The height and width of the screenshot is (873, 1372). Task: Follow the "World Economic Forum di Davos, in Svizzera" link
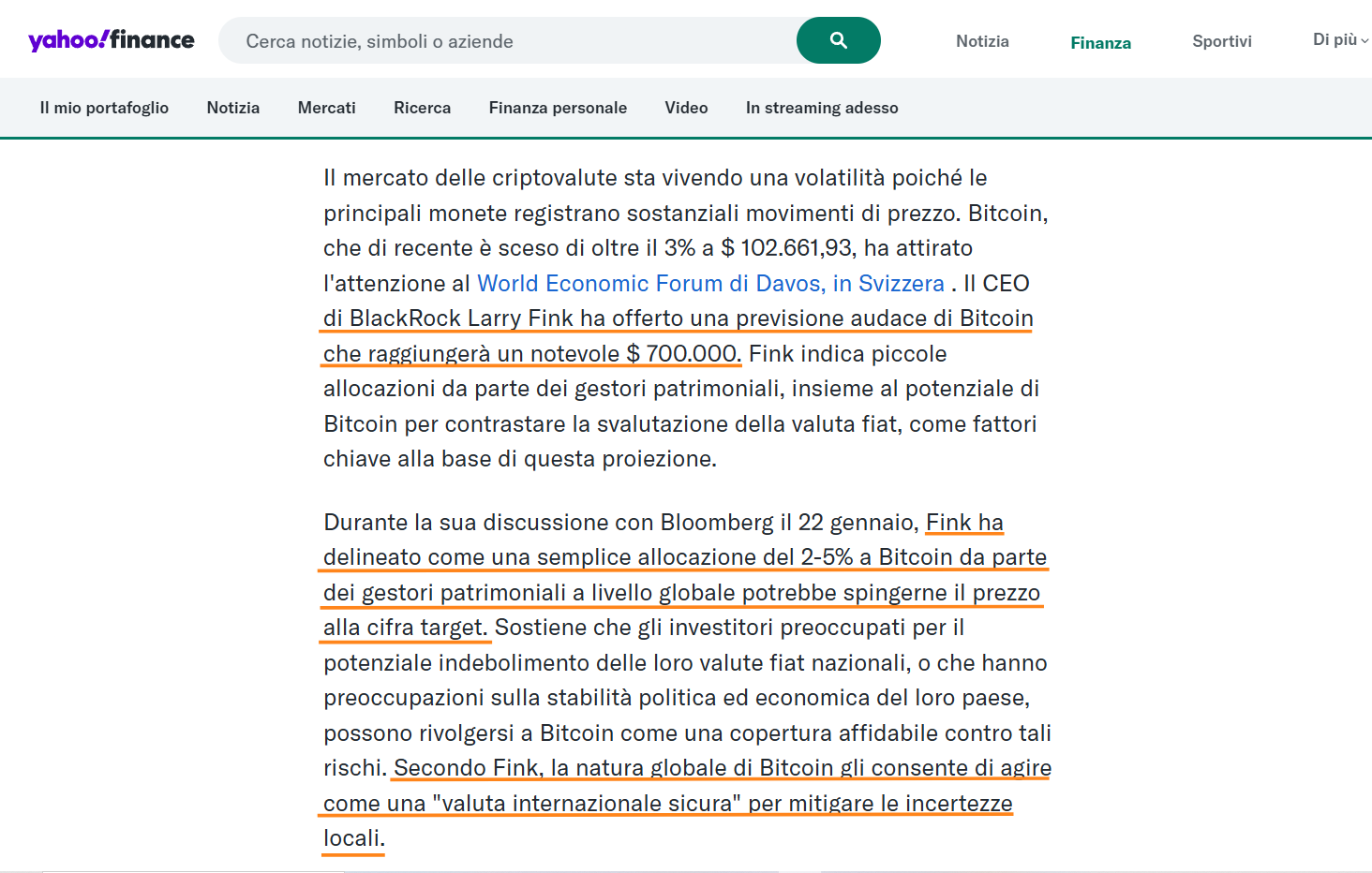click(x=710, y=284)
